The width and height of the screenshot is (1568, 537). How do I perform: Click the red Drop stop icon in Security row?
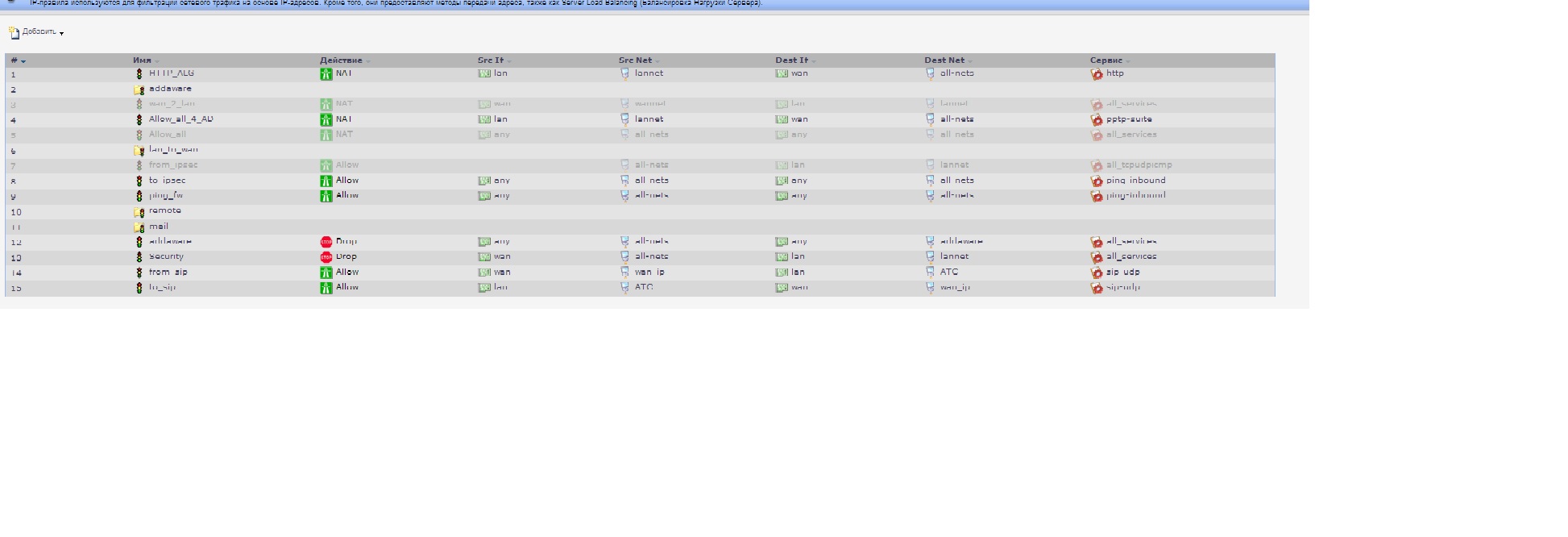pos(326,257)
